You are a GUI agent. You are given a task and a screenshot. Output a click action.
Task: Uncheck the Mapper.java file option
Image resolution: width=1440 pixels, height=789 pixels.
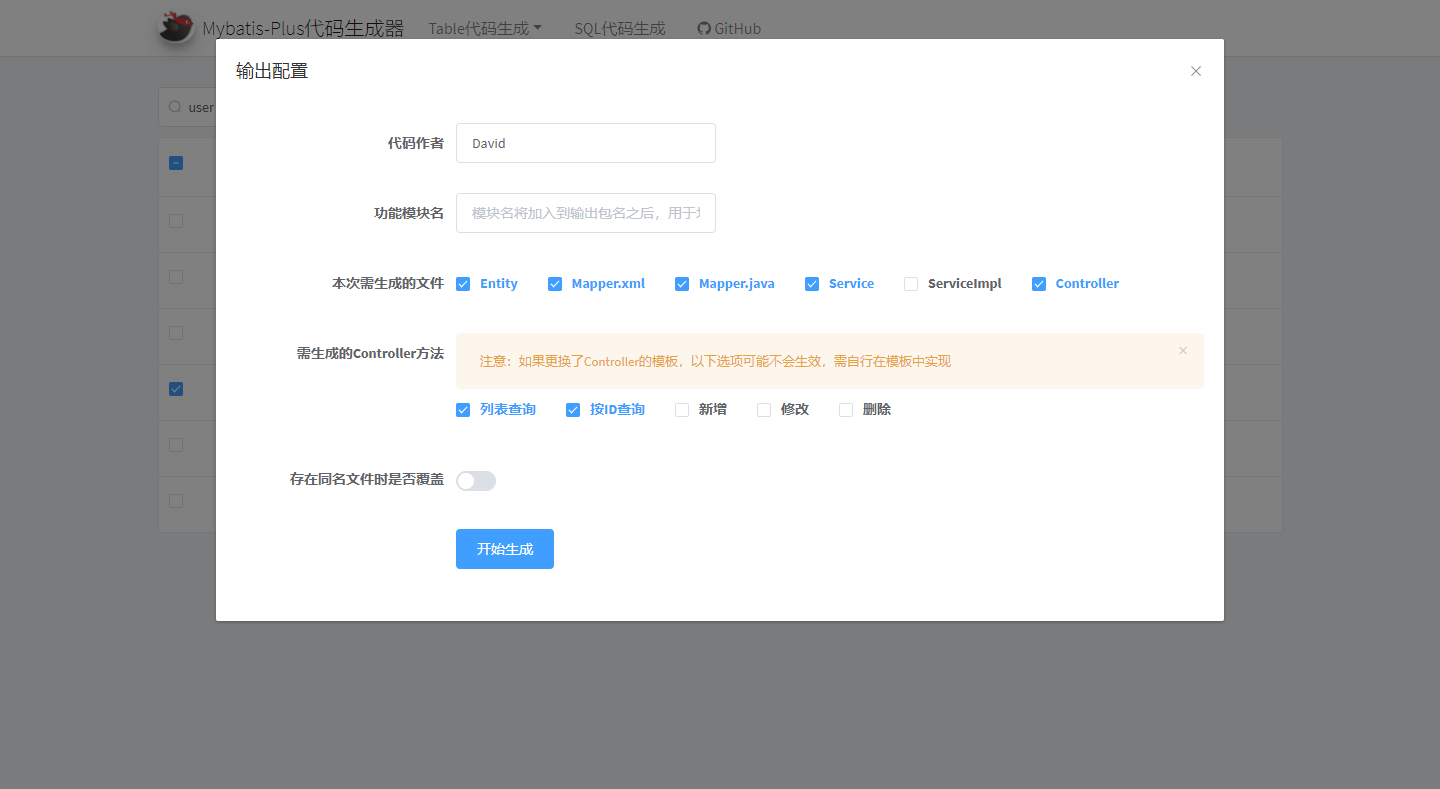[682, 284]
